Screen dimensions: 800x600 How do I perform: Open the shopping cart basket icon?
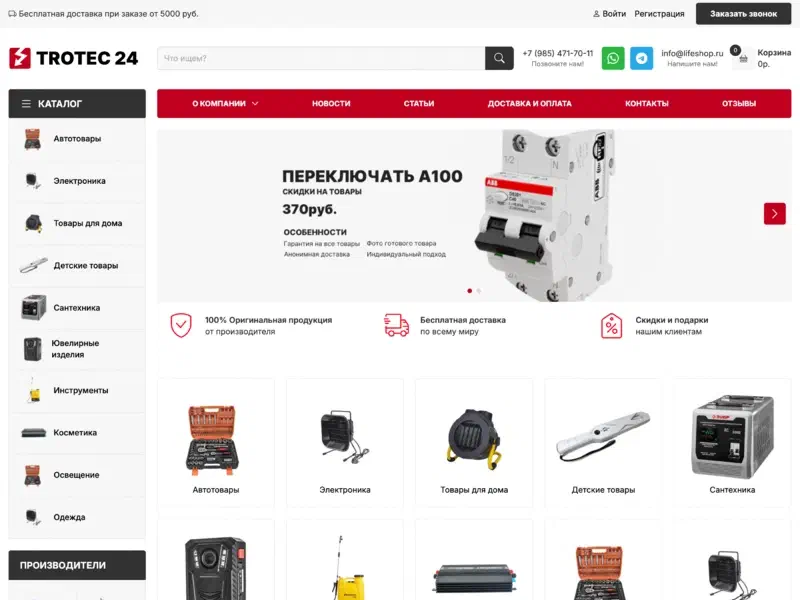pos(743,59)
